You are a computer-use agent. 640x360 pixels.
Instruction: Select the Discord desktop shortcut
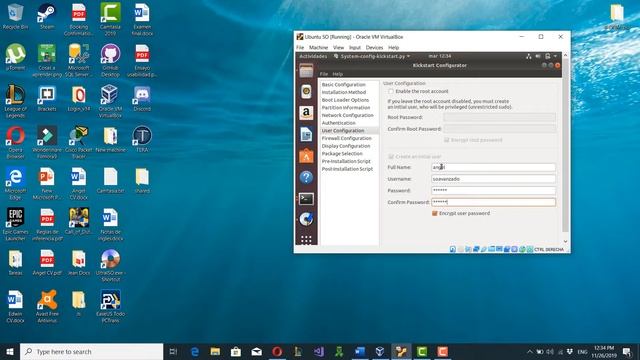[x=142, y=98]
